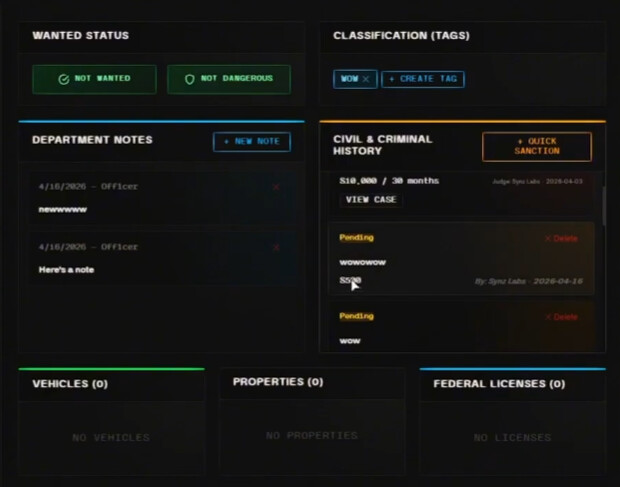Image resolution: width=620 pixels, height=487 pixels.
Task: Delete the 'newwwww' note with red X
Action: click(276, 187)
